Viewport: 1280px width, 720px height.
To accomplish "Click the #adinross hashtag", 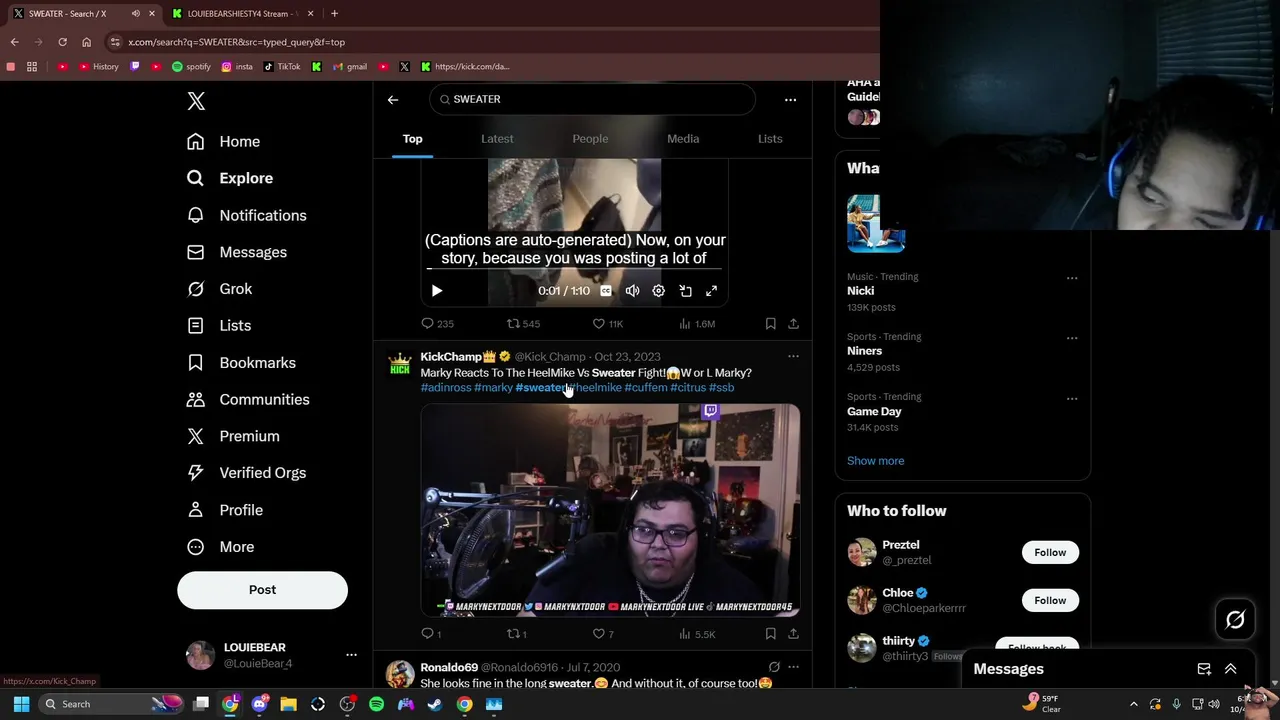I will point(446,388).
